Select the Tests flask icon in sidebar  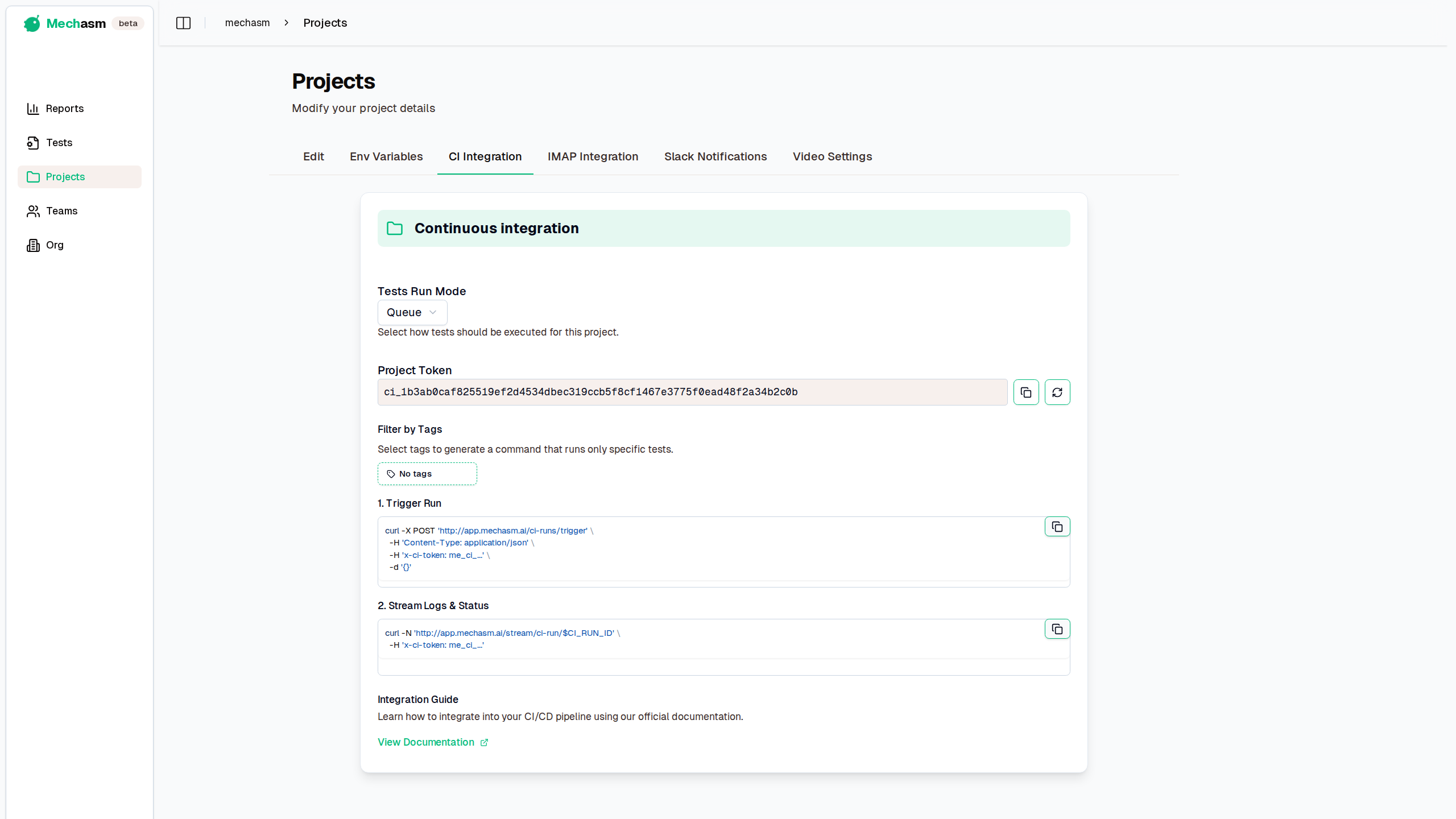33,143
